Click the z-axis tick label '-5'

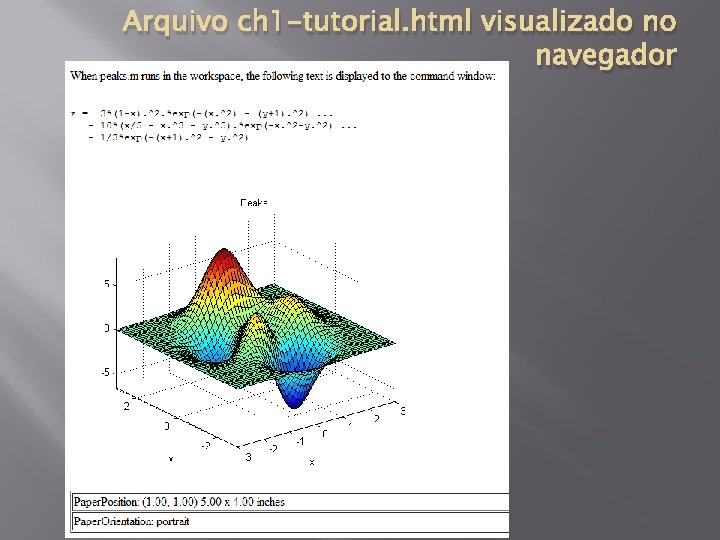click(106, 372)
